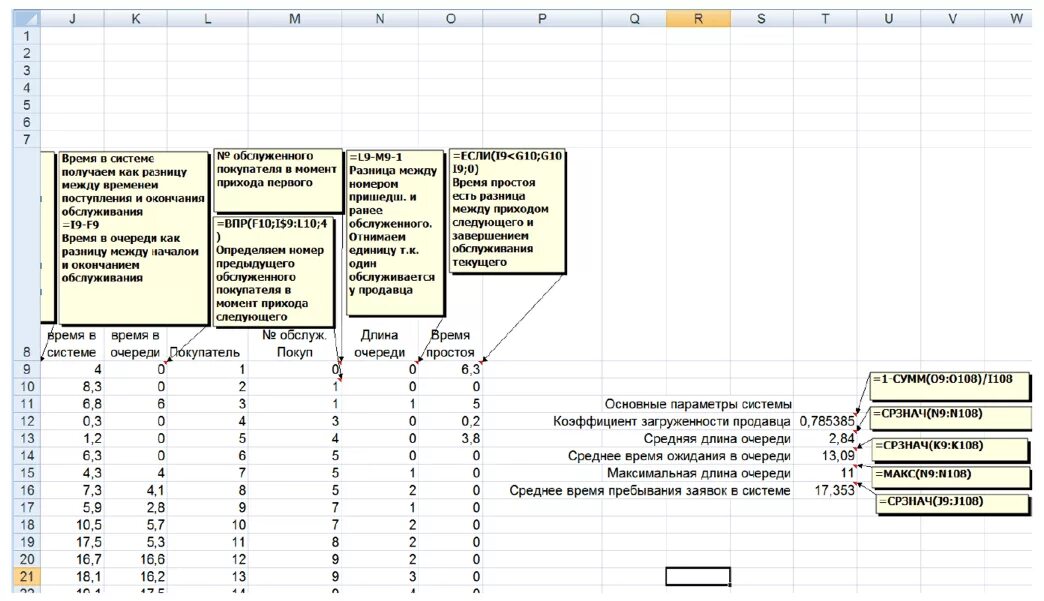Click result cell 2,84
This screenshot has height=601, width=1044.
tap(825, 439)
